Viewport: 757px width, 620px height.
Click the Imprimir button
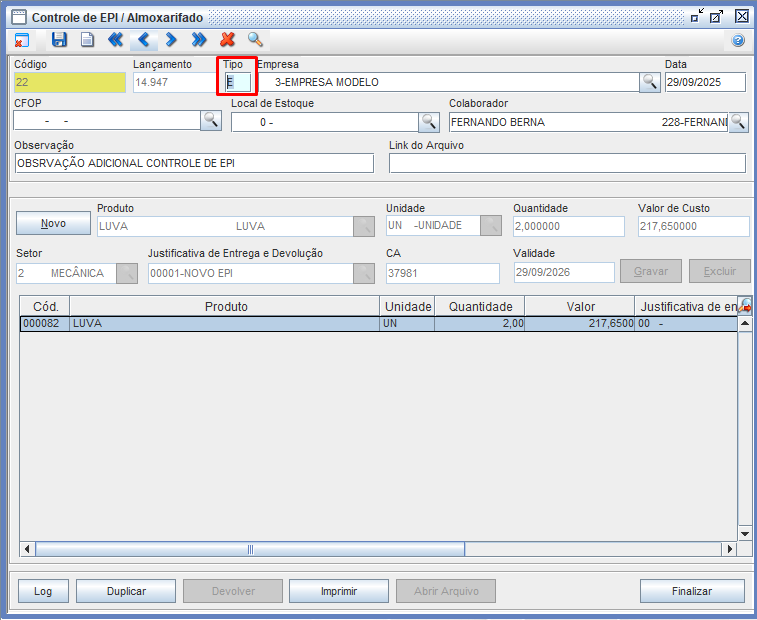(339, 591)
